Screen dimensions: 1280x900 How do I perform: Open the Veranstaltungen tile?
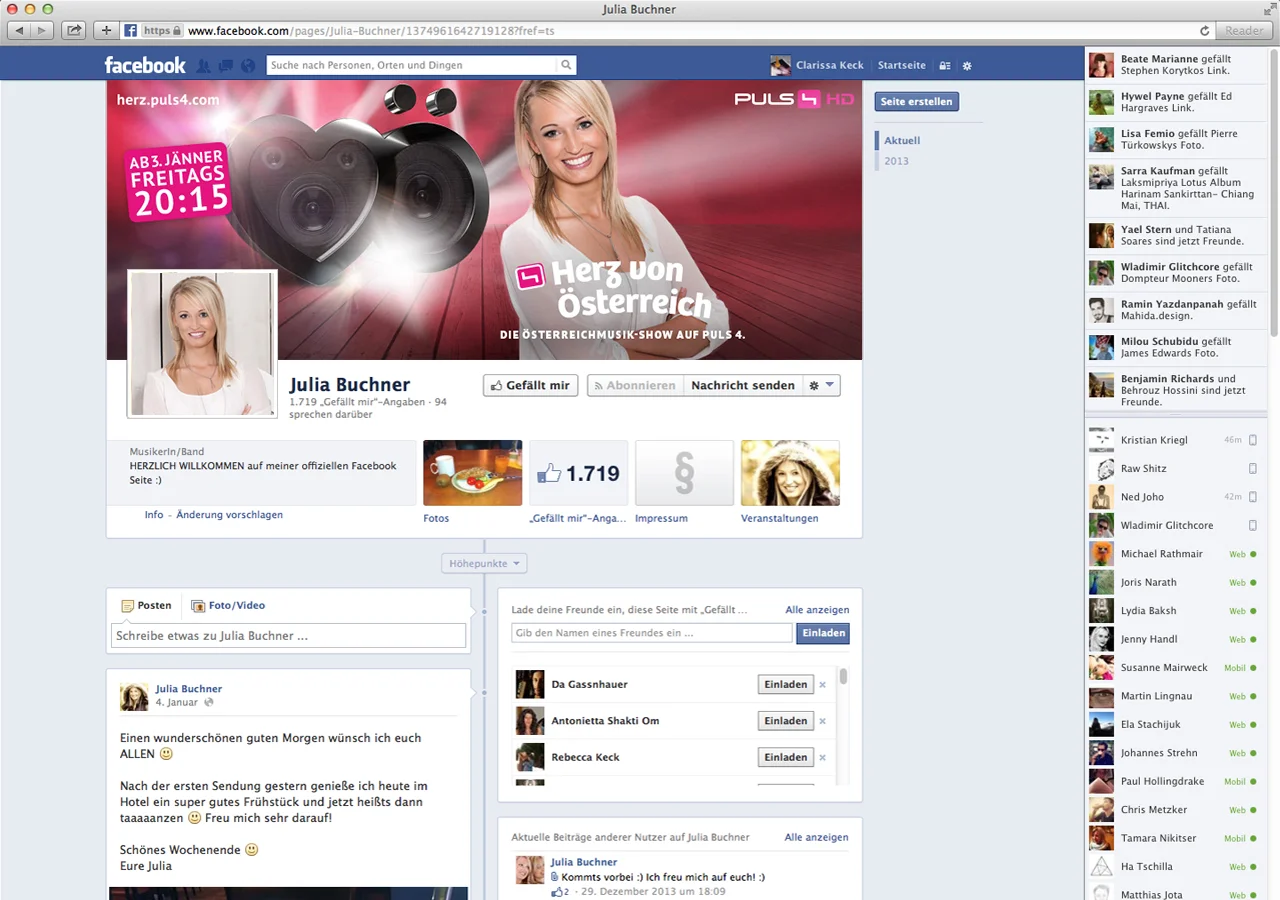tap(790, 473)
